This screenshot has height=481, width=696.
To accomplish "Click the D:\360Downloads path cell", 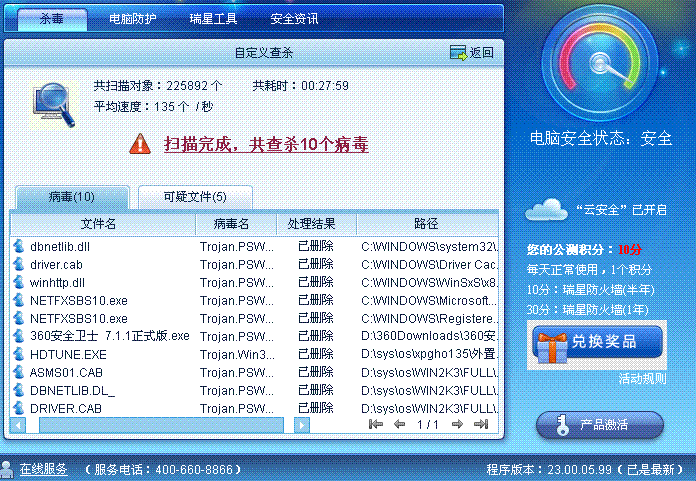I will pyautogui.click(x=430, y=336).
